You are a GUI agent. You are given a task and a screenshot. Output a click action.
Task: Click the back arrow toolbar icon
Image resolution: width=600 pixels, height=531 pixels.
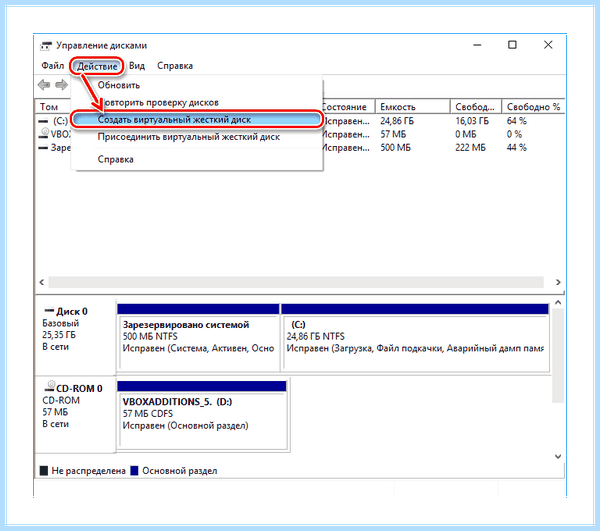[44, 85]
